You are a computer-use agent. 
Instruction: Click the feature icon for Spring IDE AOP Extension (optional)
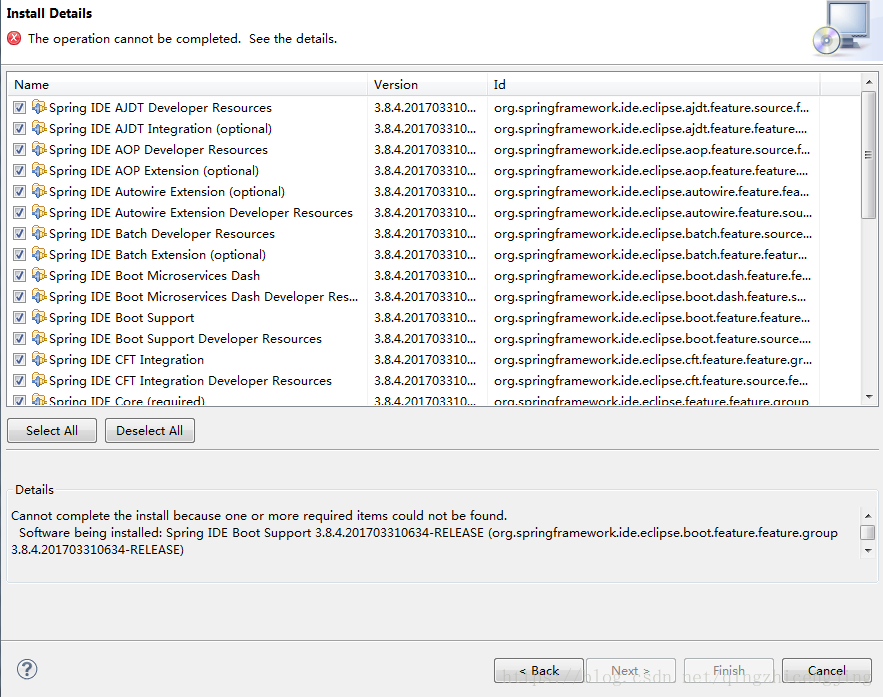39,170
